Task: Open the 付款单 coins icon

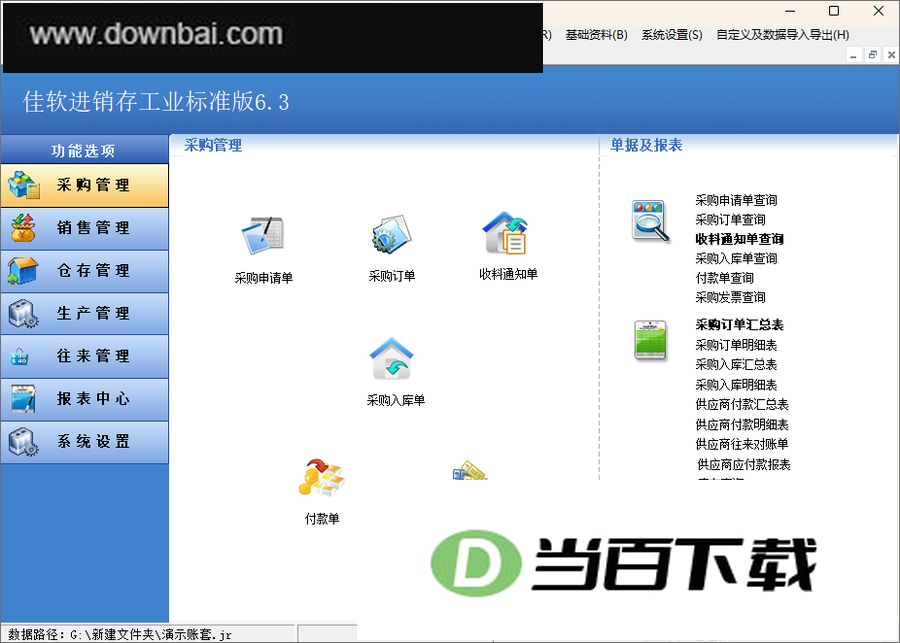Action: click(x=321, y=478)
